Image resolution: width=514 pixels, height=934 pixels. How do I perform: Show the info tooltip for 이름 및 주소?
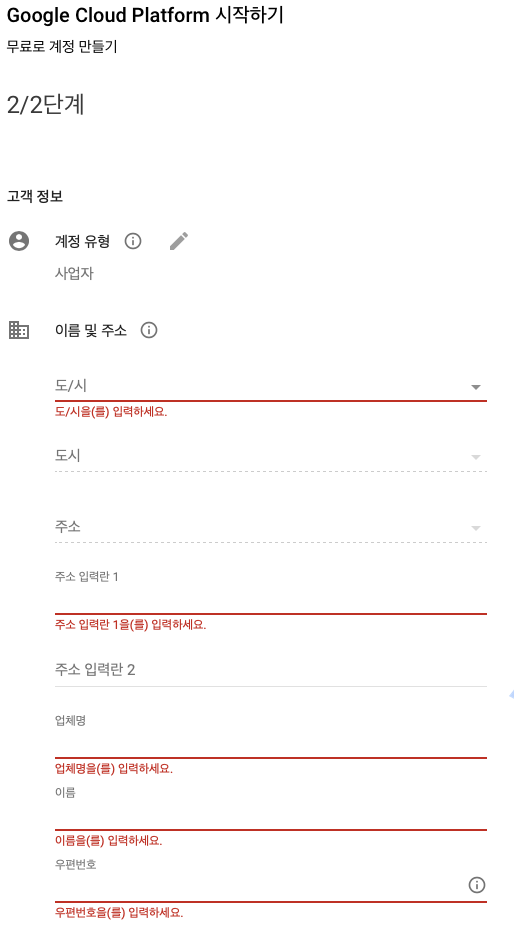pyautogui.click(x=149, y=330)
